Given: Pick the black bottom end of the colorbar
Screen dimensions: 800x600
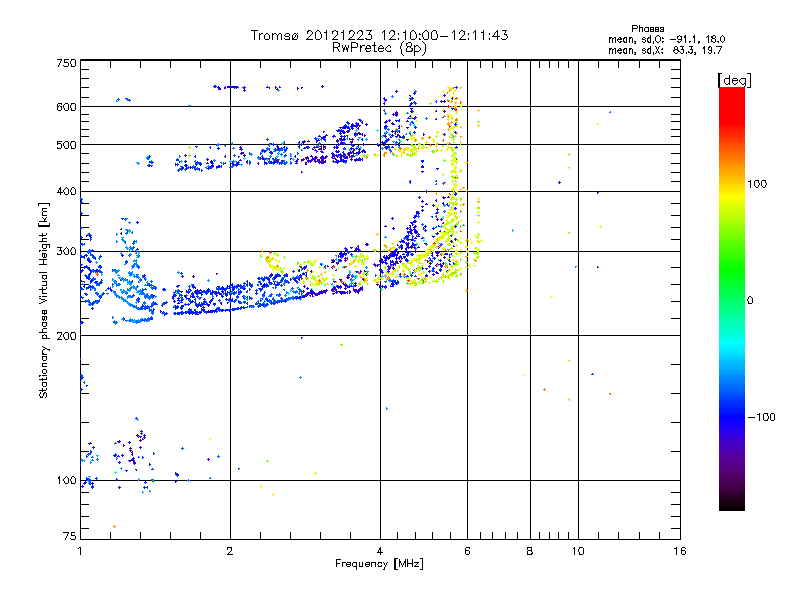Looking at the screenshot, I should click(731, 506).
